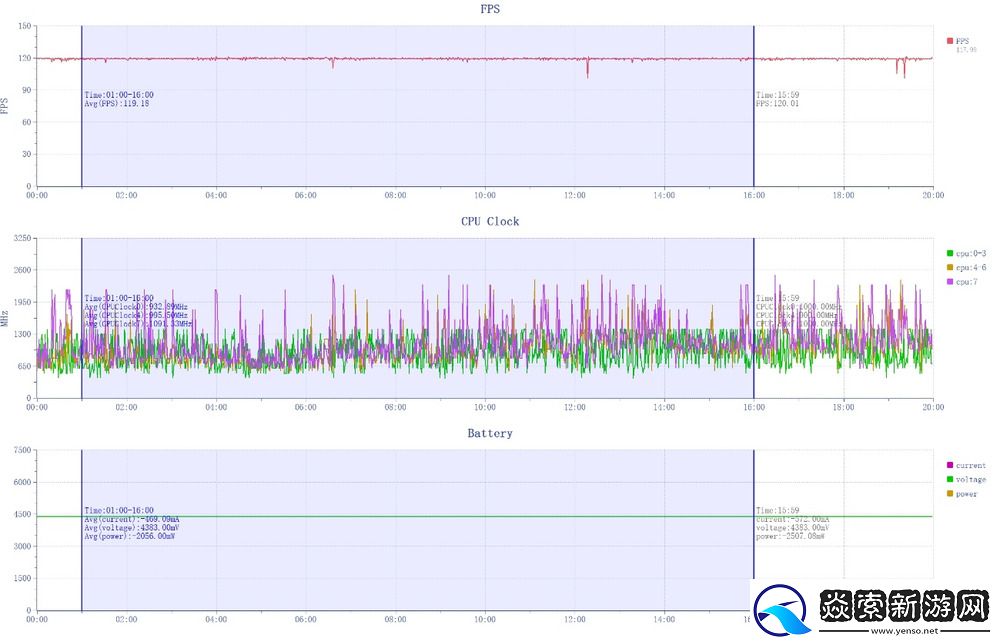The width and height of the screenshot is (1000, 642).
Task: Toggle the cpu:0-3 series in legend
Action: 950,253
